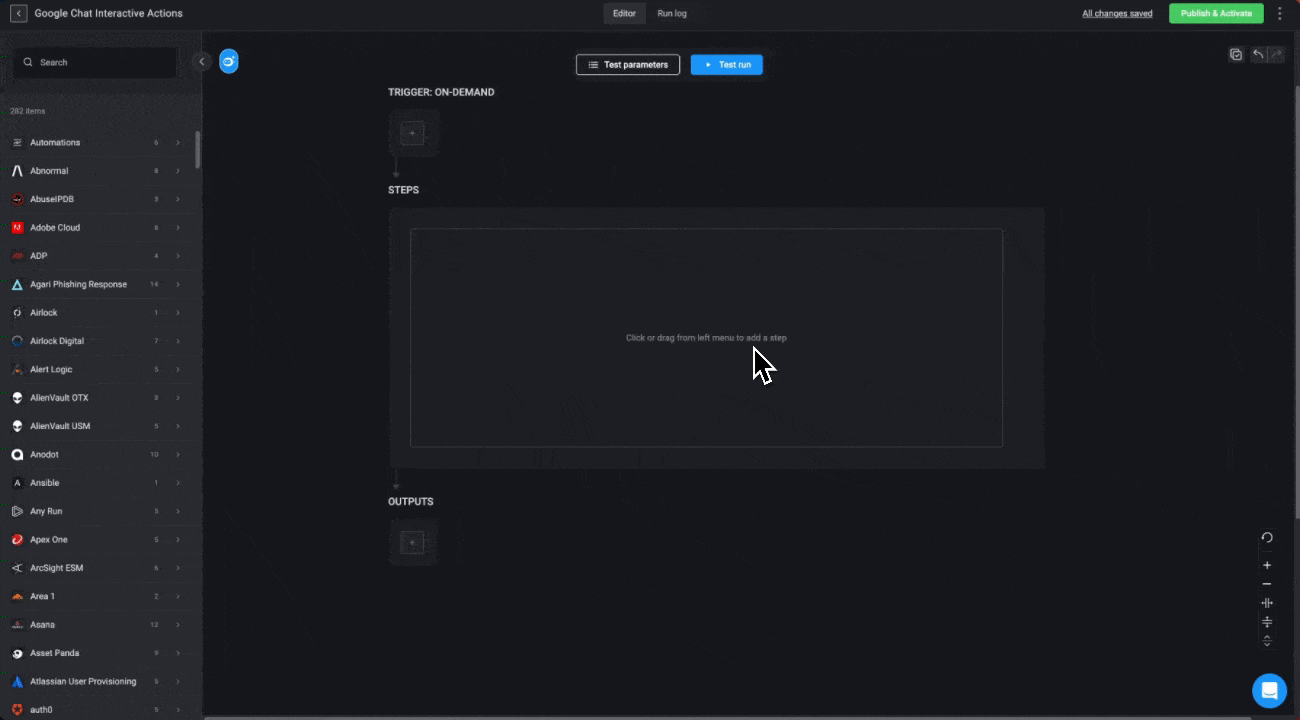Click the Airlock Digital icon

pyautogui.click(x=17, y=341)
